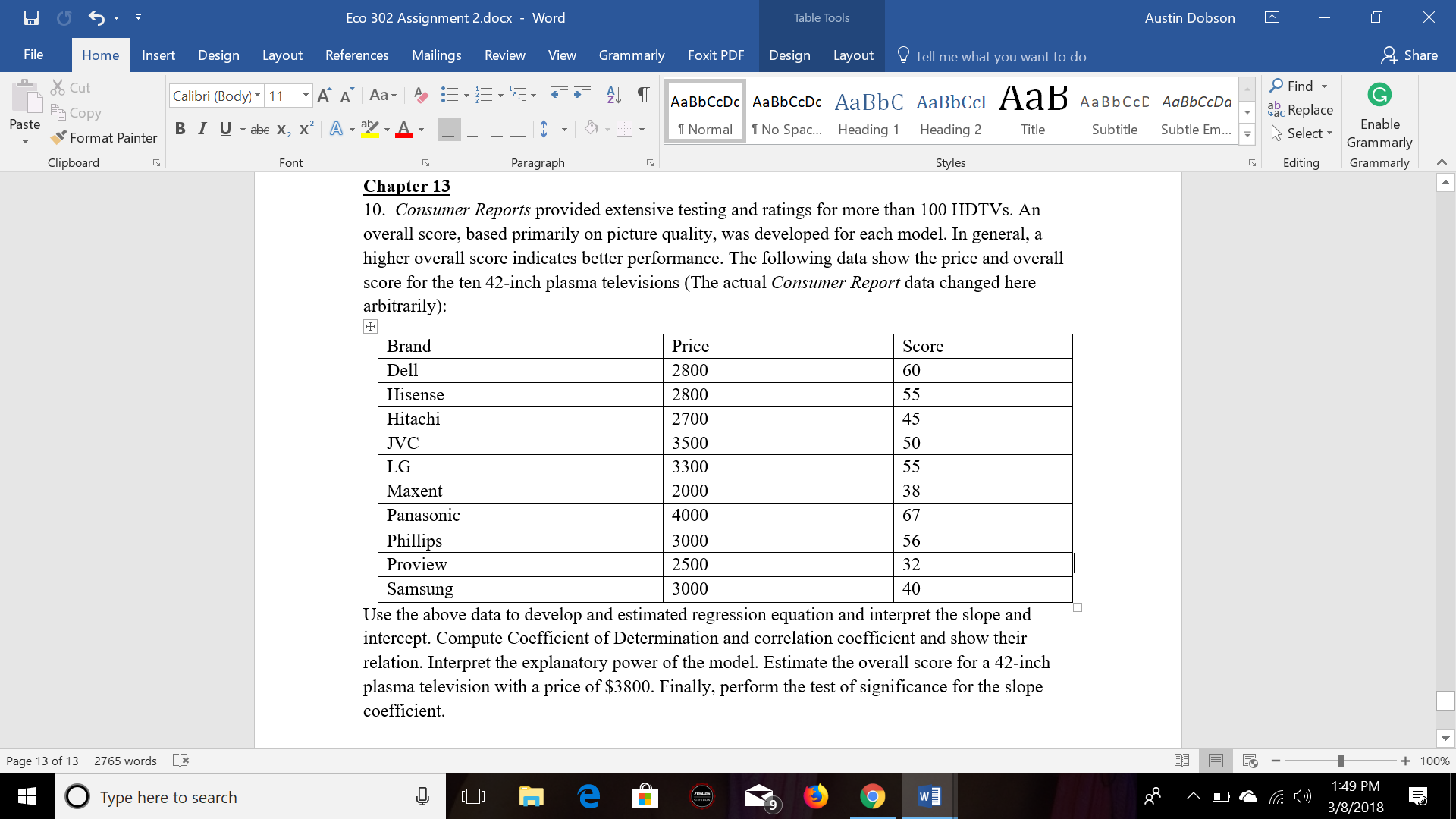1456x819 pixels.
Task: Toggle show paragraph marks
Action: [642, 95]
